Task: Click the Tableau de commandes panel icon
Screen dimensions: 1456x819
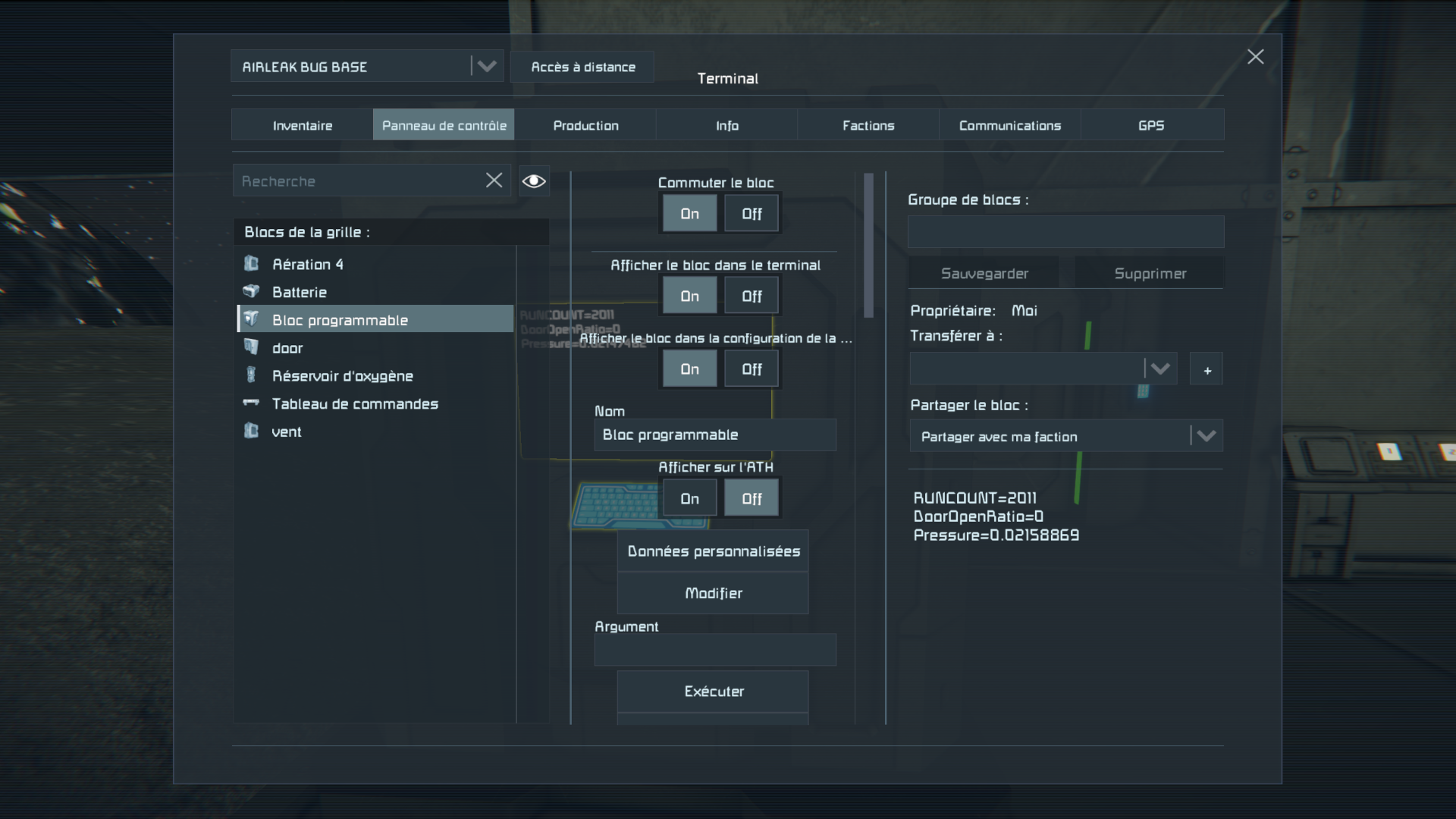Action: (251, 403)
